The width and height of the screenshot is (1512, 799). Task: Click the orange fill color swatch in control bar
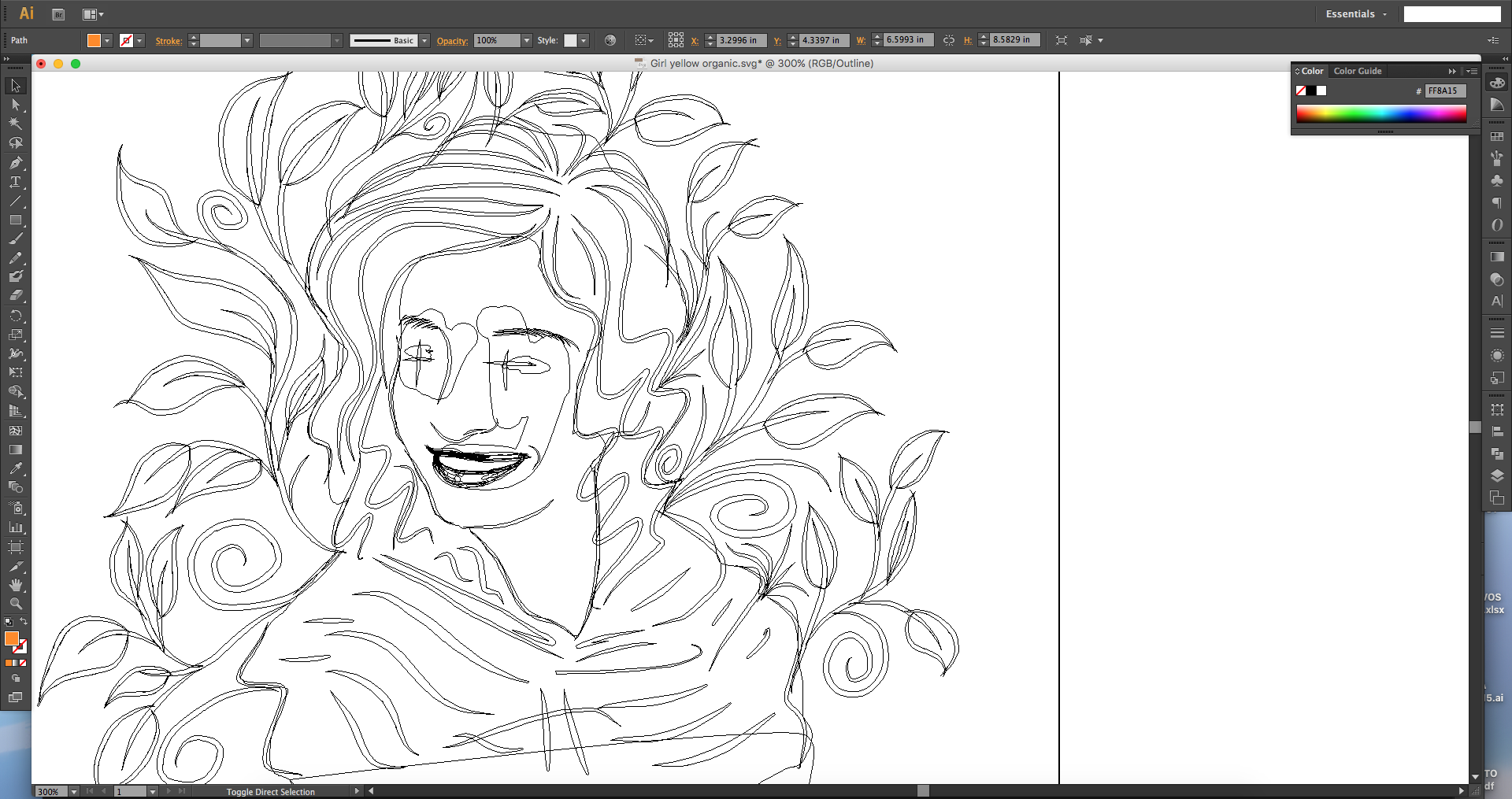tap(94, 40)
